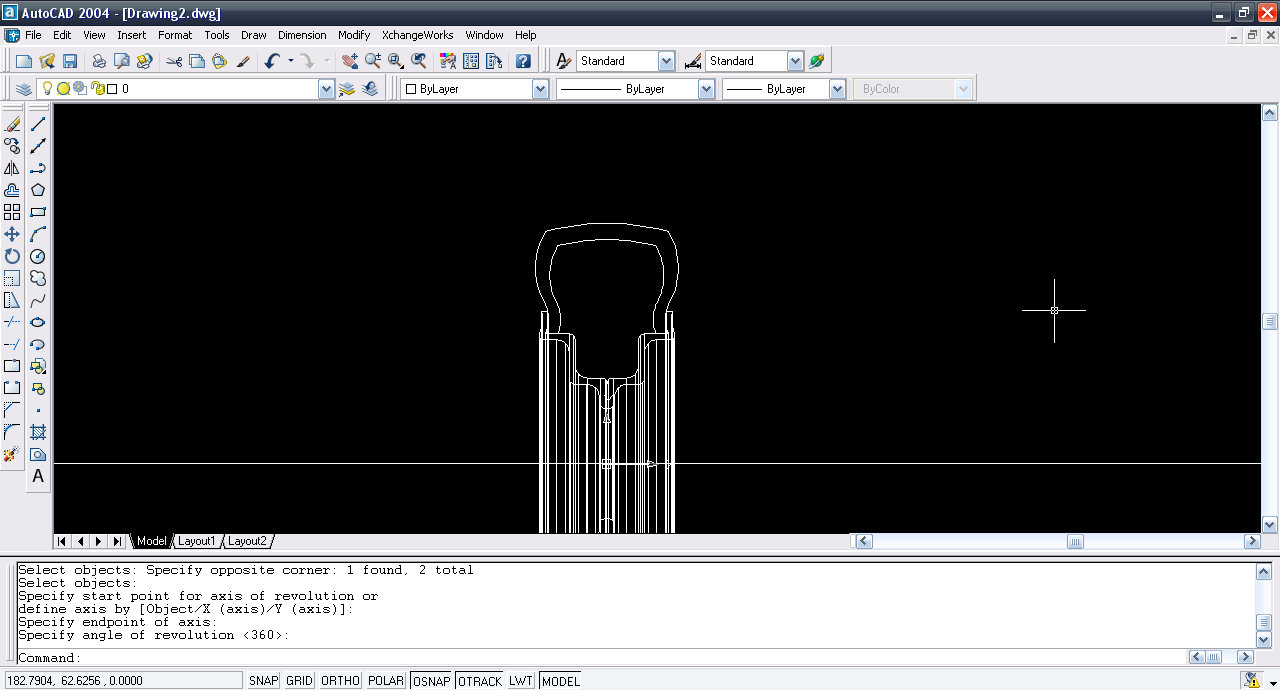Select the Spline tool
The width and height of the screenshot is (1280, 690).
coord(38,300)
